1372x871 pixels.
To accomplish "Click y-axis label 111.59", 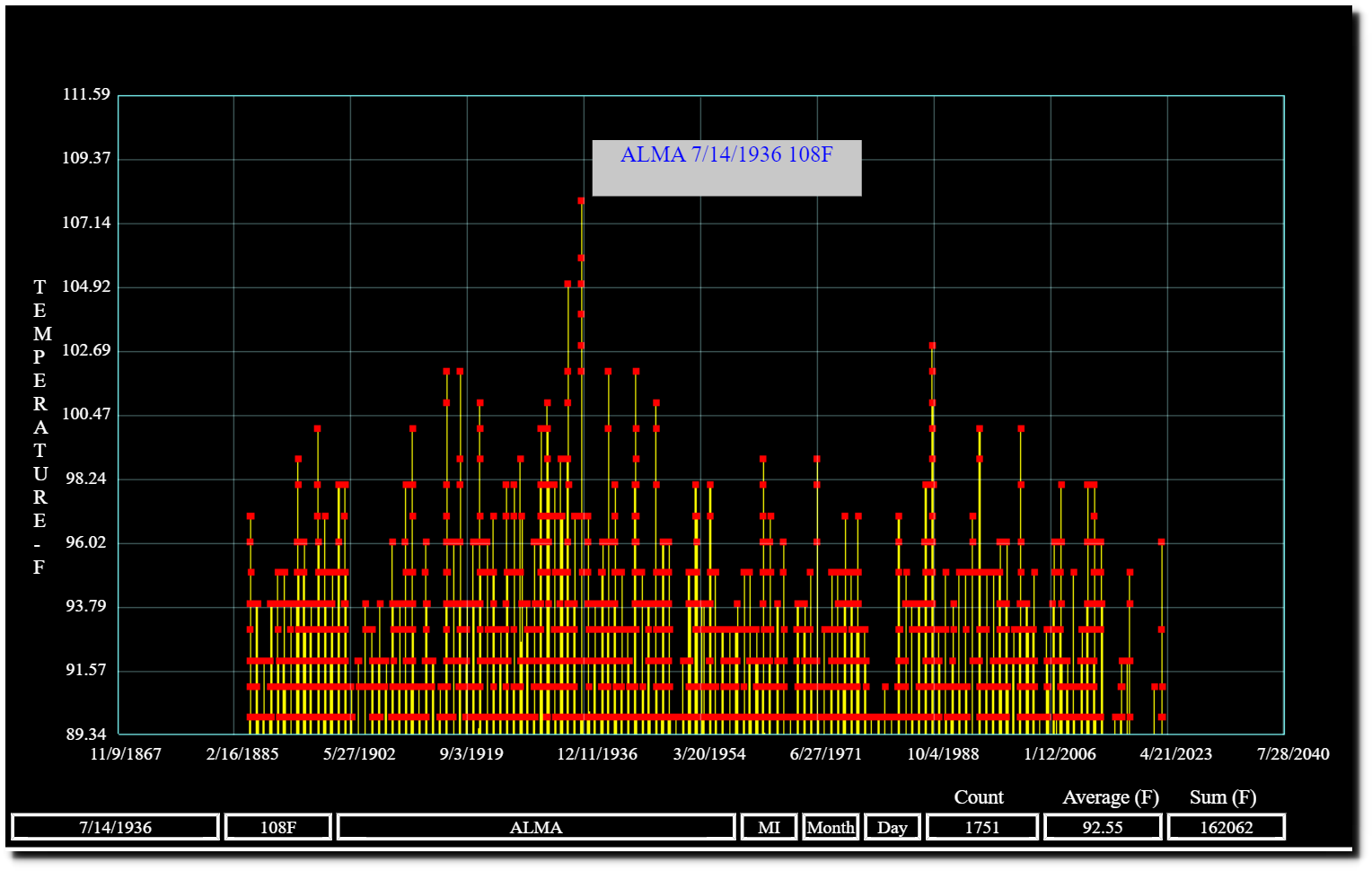I will click(x=86, y=94).
